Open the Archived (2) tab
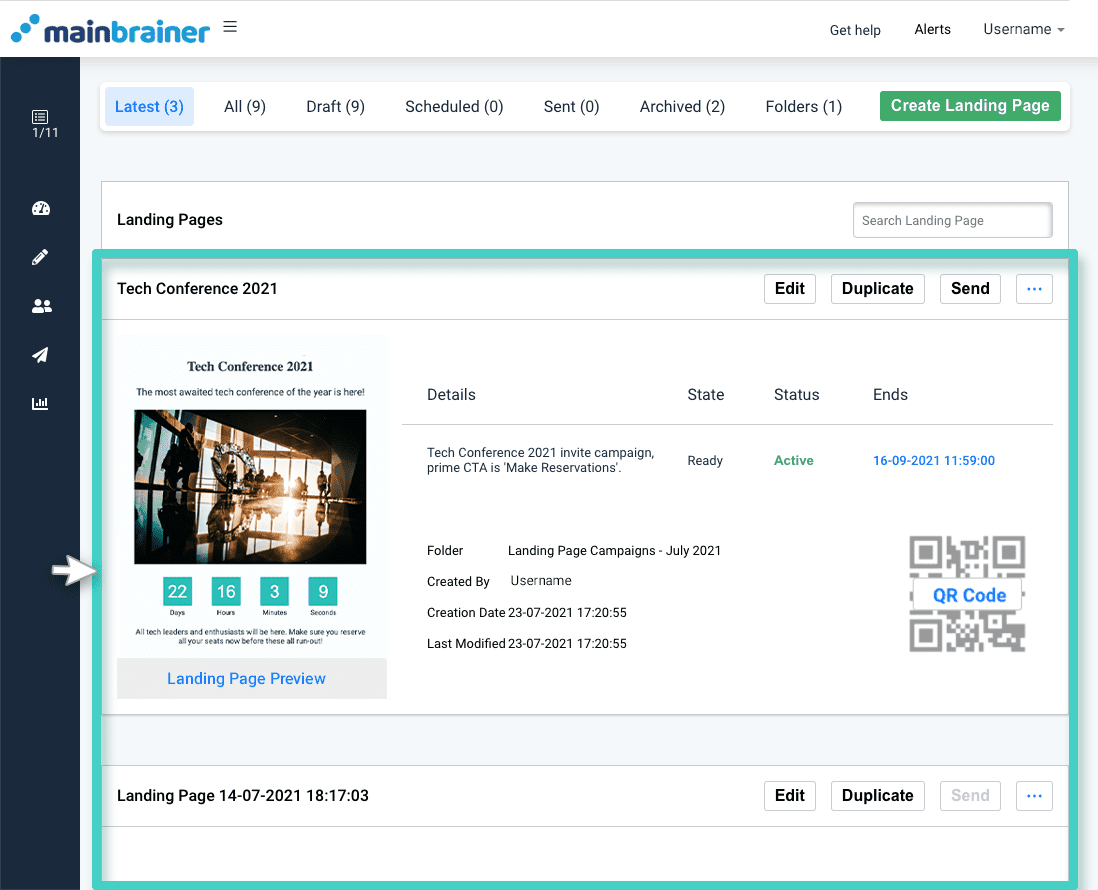Viewport: 1098px width, 890px height. pyautogui.click(x=681, y=106)
